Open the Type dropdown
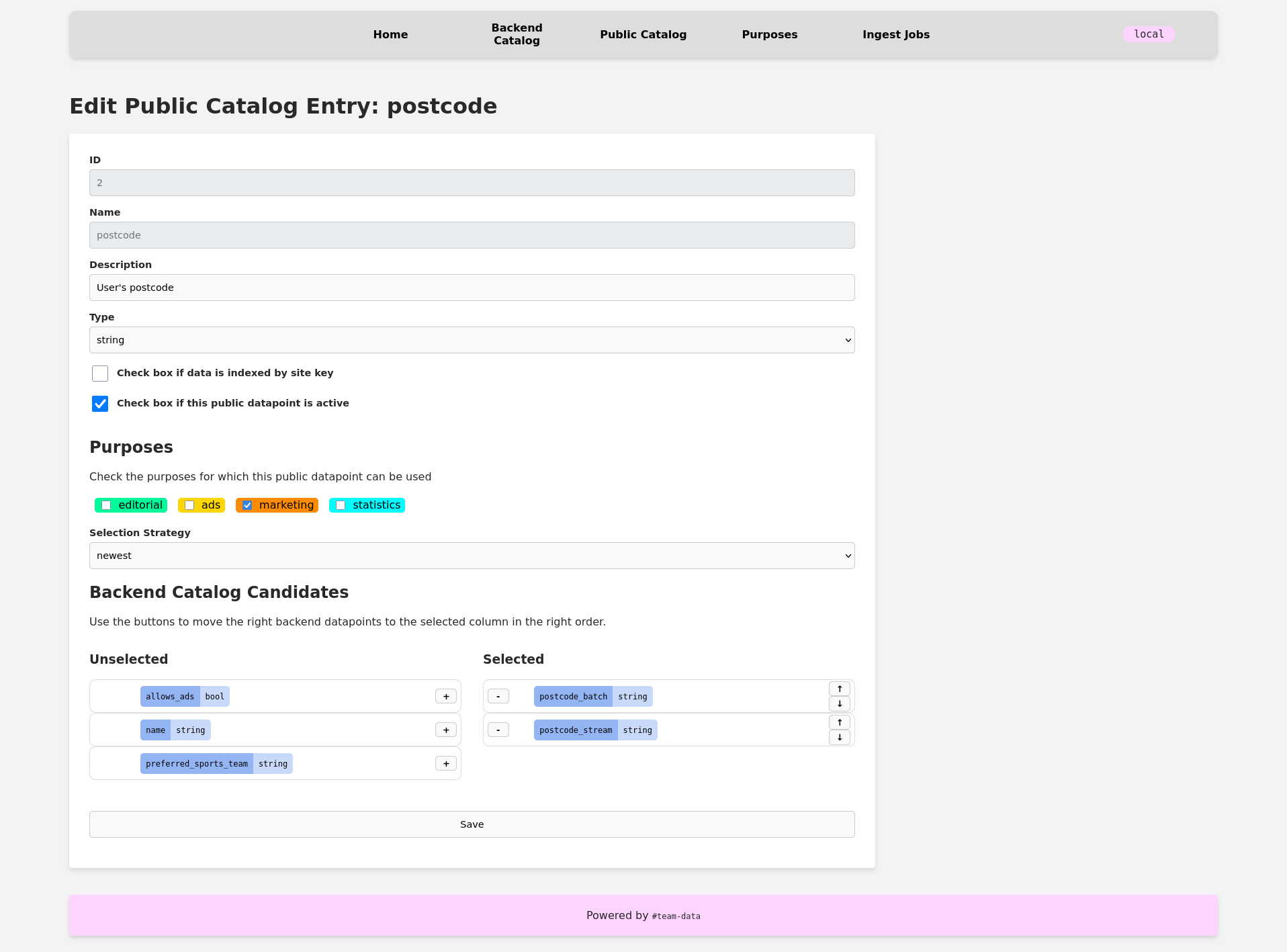The width and height of the screenshot is (1287, 952). pos(472,340)
